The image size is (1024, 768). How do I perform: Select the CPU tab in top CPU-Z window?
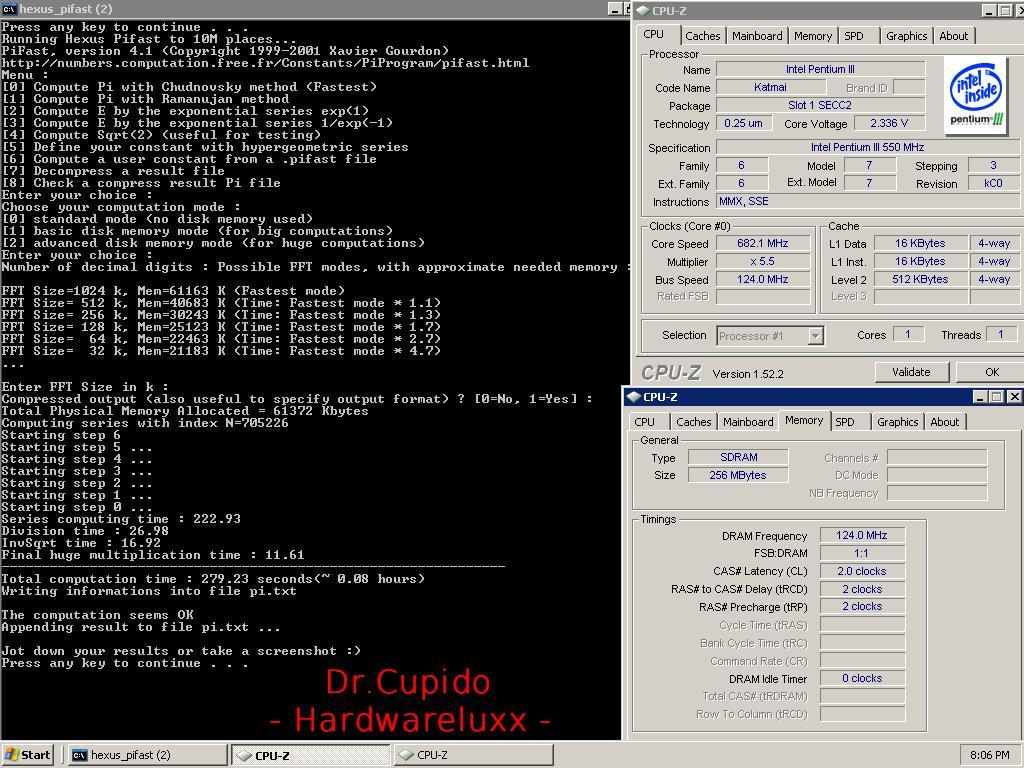654,35
